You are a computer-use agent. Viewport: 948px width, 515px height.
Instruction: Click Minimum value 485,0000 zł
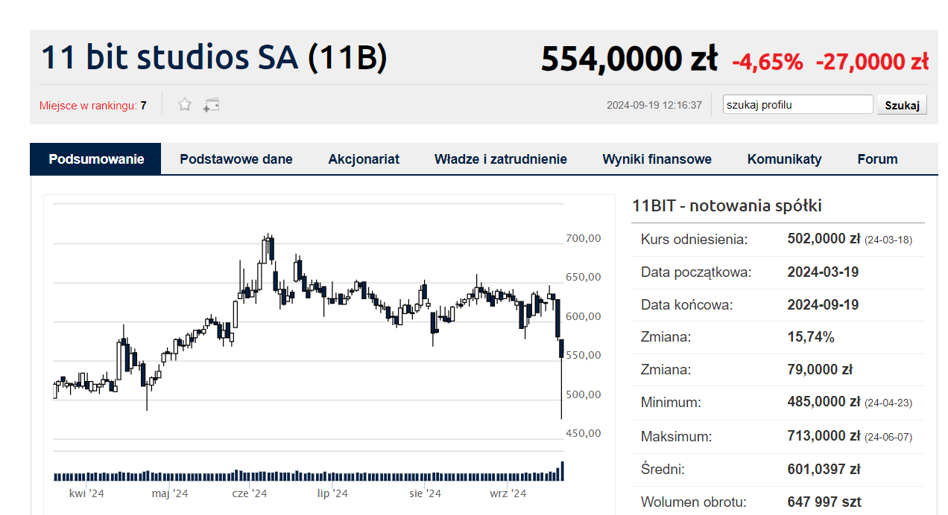[x=823, y=402]
